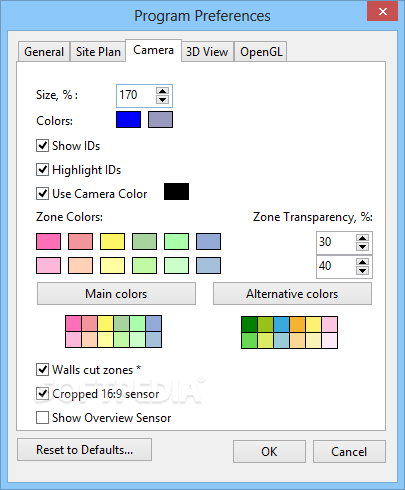This screenshot has height=490, width=405.
Task: Decrease the camera Size percent spinner
Action: (x=162, y=99)
